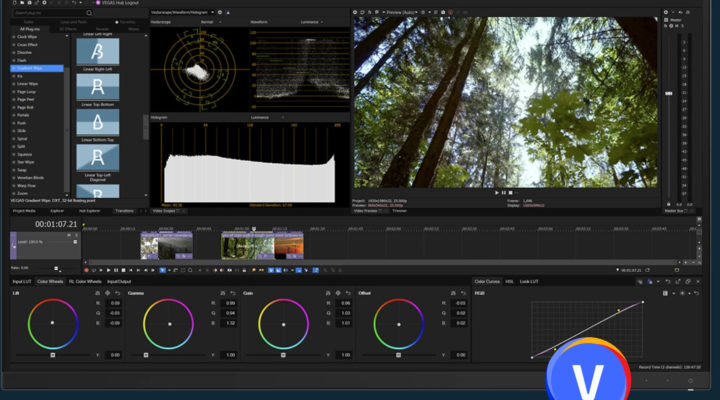This screenshot has width=720, height=400.
Task: Select Gradient Wipe in the transitions list
Action: (x=37, y=68)
